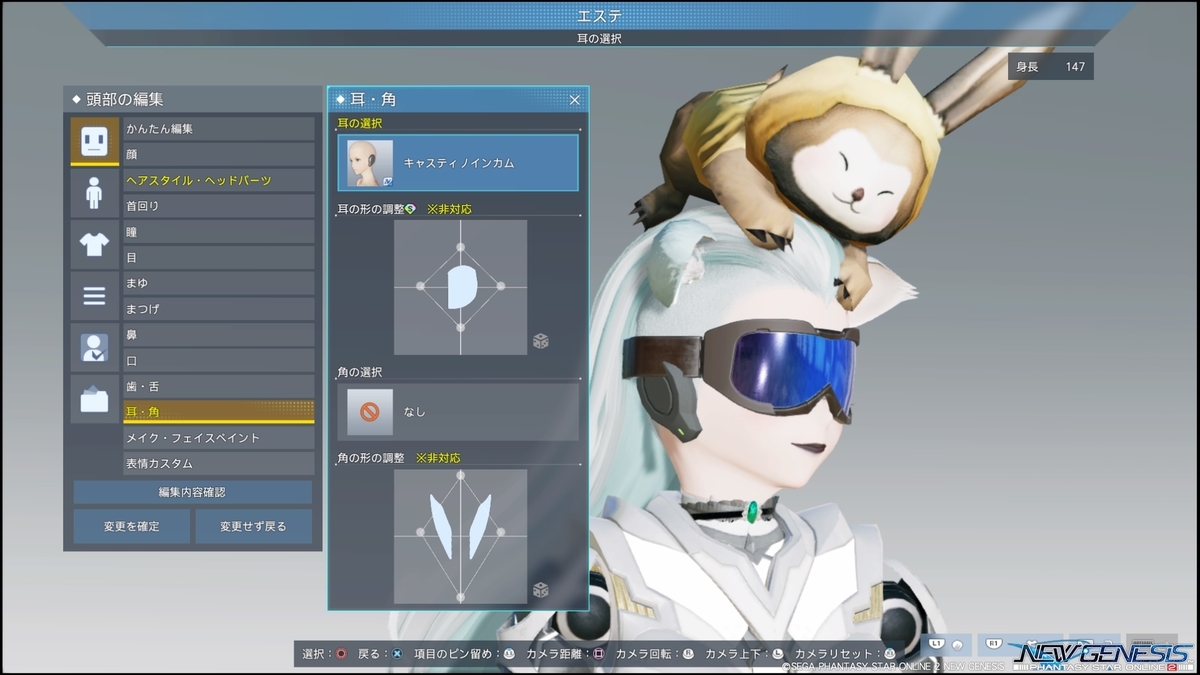This screenshot has width=1200, height=675.
Task: Open the 瞳 menu item
Action: pyautogui.click(x=219, y=232)
